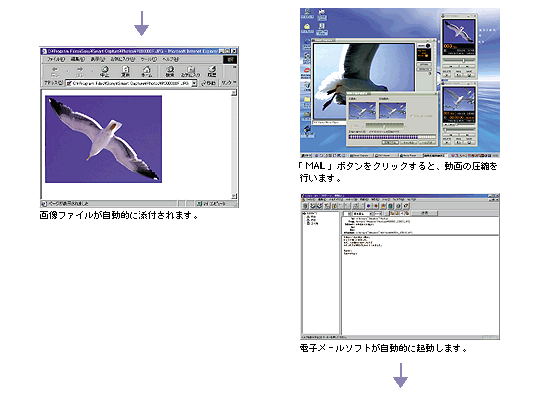This screenshot has height=396, width=540.
Task: Click the Back arrow in Internet Explorer toolbar
Action: [54, 71]
